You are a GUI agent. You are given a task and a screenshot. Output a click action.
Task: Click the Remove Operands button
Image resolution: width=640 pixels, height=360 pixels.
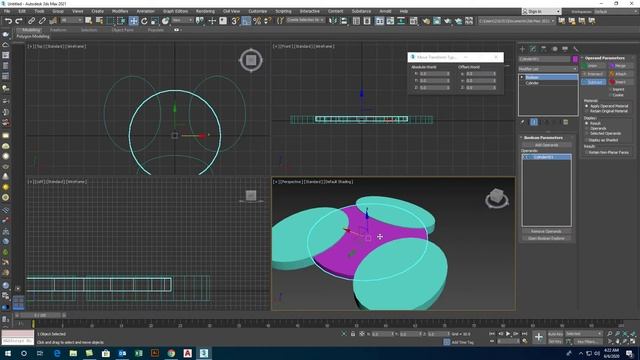point(547,231)
